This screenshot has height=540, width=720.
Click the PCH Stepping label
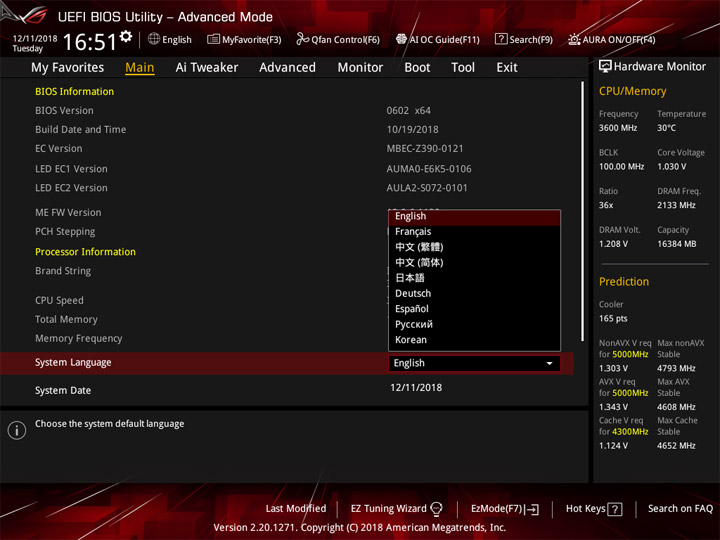tap(65, 232)
